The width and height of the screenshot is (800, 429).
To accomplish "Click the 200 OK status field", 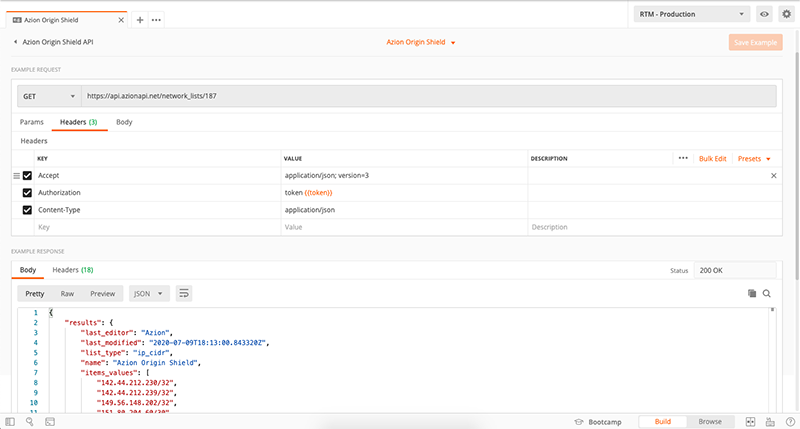I will (x=735, y=270).
